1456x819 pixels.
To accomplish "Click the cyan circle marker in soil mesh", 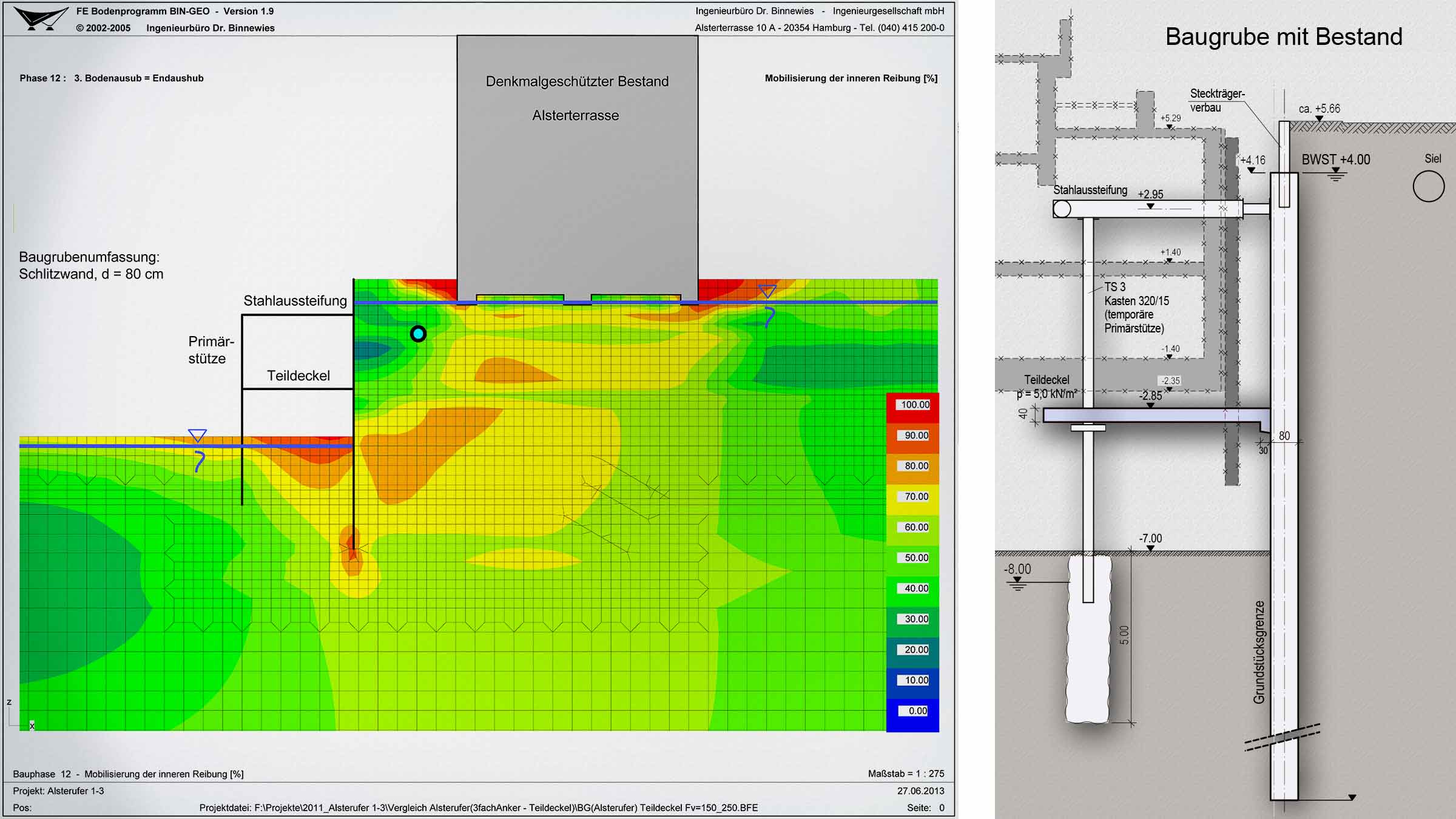I will pyautogui.click(x=418, y=334).
